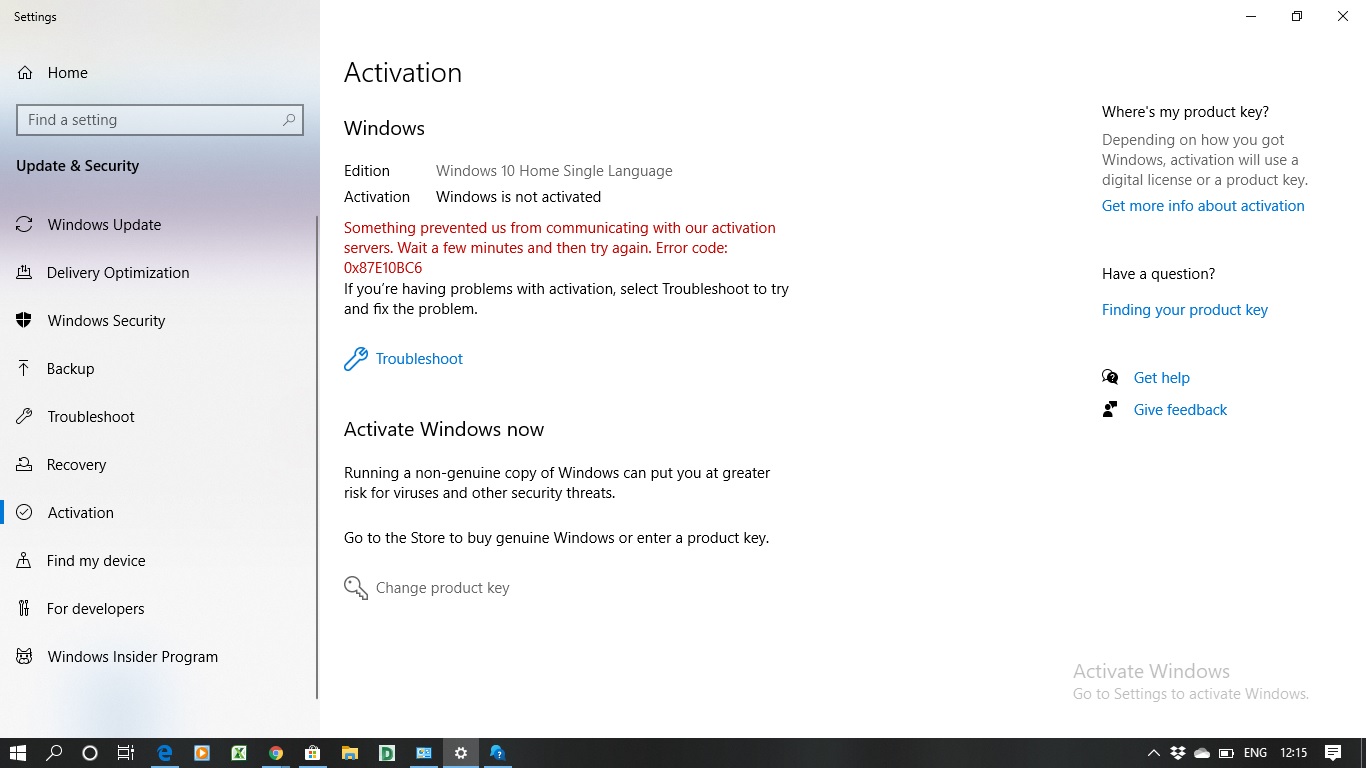
Task: Show hidden system tray icons
Action: (x=1153, y=753)
